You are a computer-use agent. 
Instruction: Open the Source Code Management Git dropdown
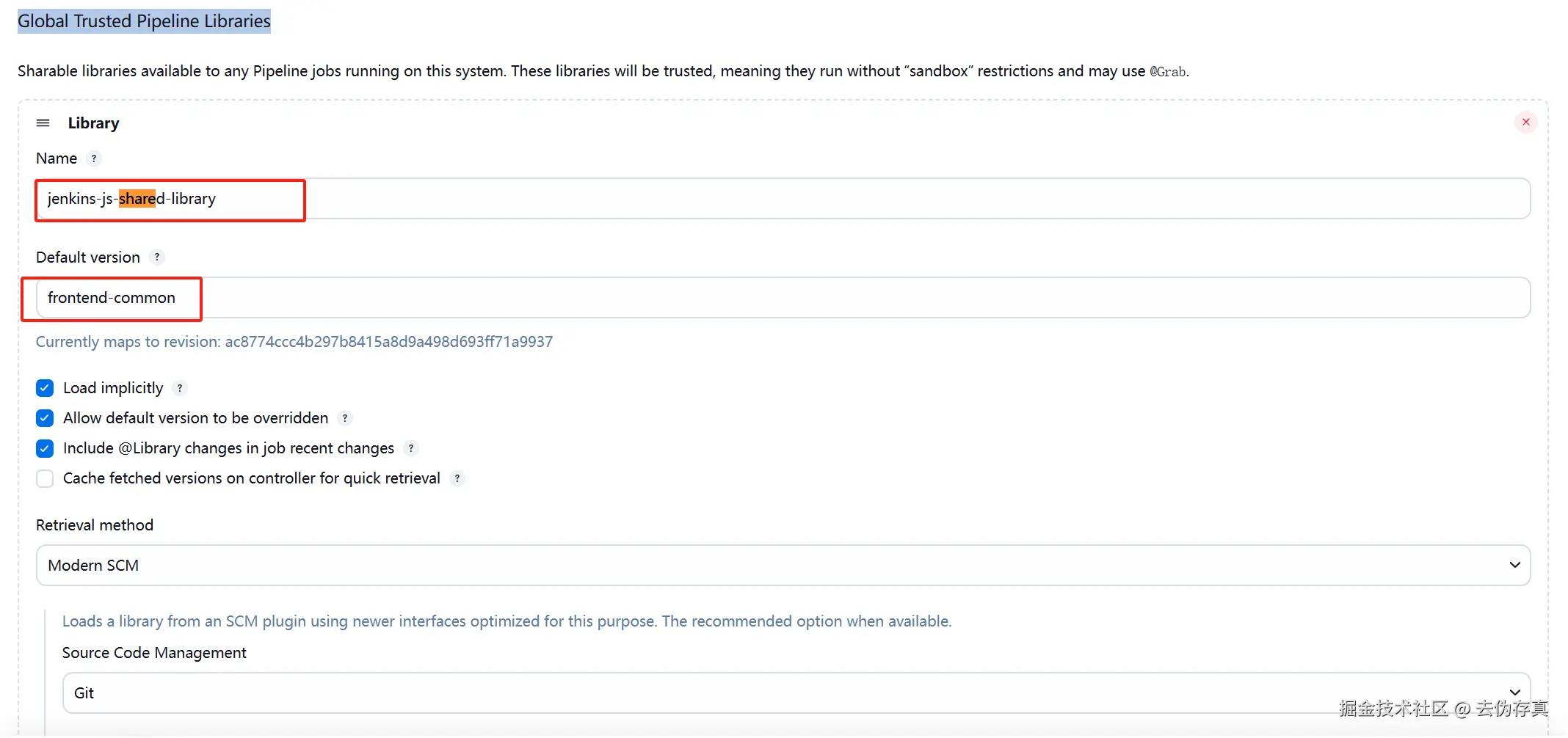(x=796, y=693)
